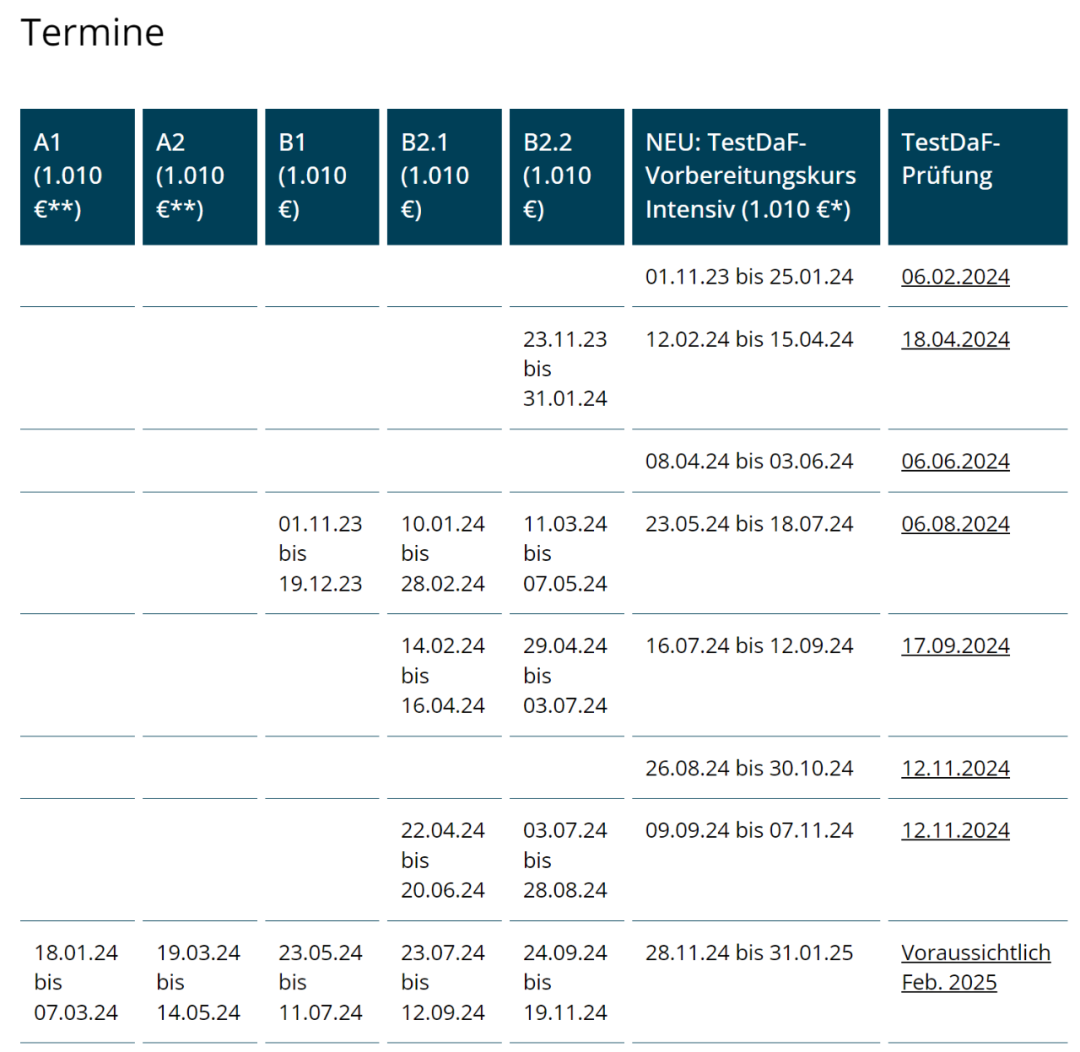The image size is (1080, 1052).
Task: Click the 18.04.2024 exam date link
Action: tap(955, 339)
